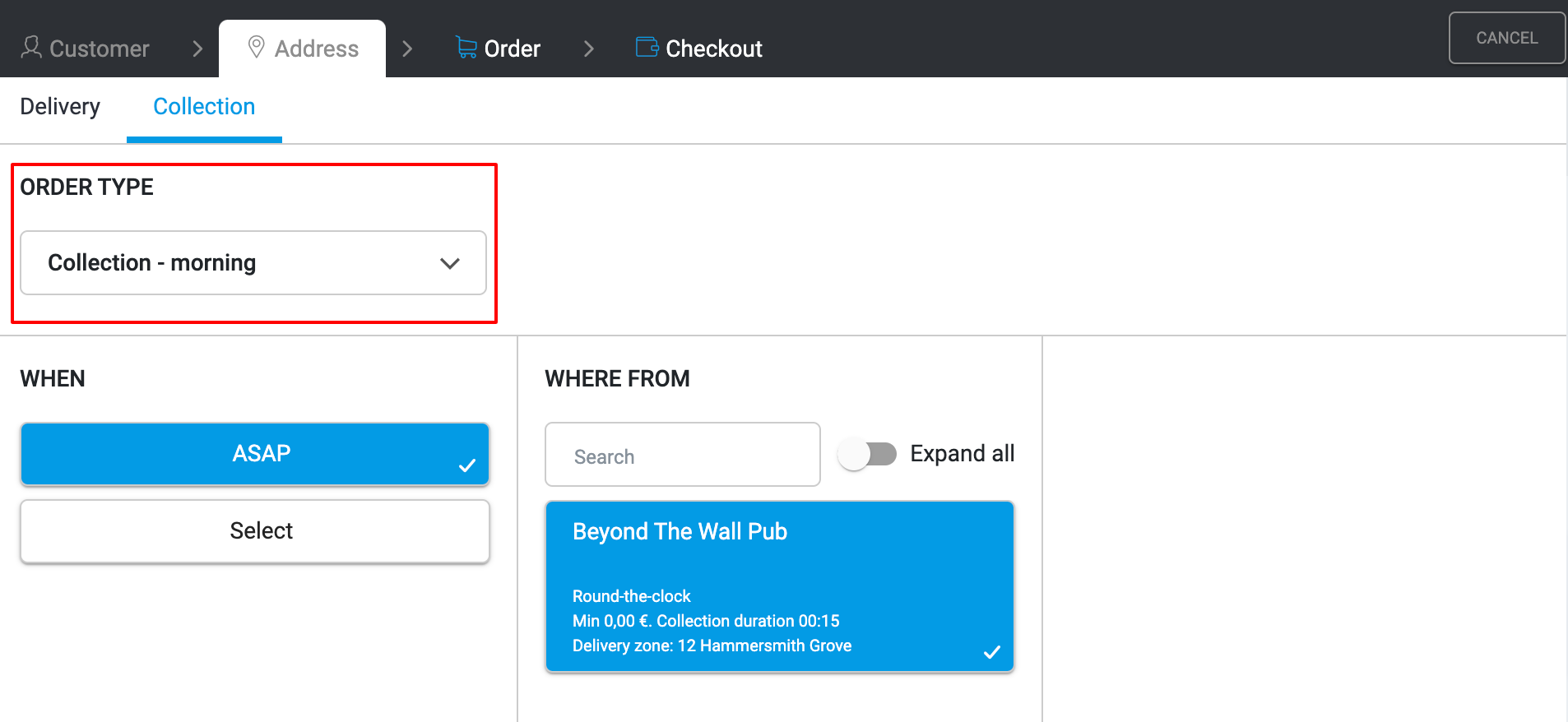Choose the Select time option
1568x722 pixels.
click(x=255, y=531)
